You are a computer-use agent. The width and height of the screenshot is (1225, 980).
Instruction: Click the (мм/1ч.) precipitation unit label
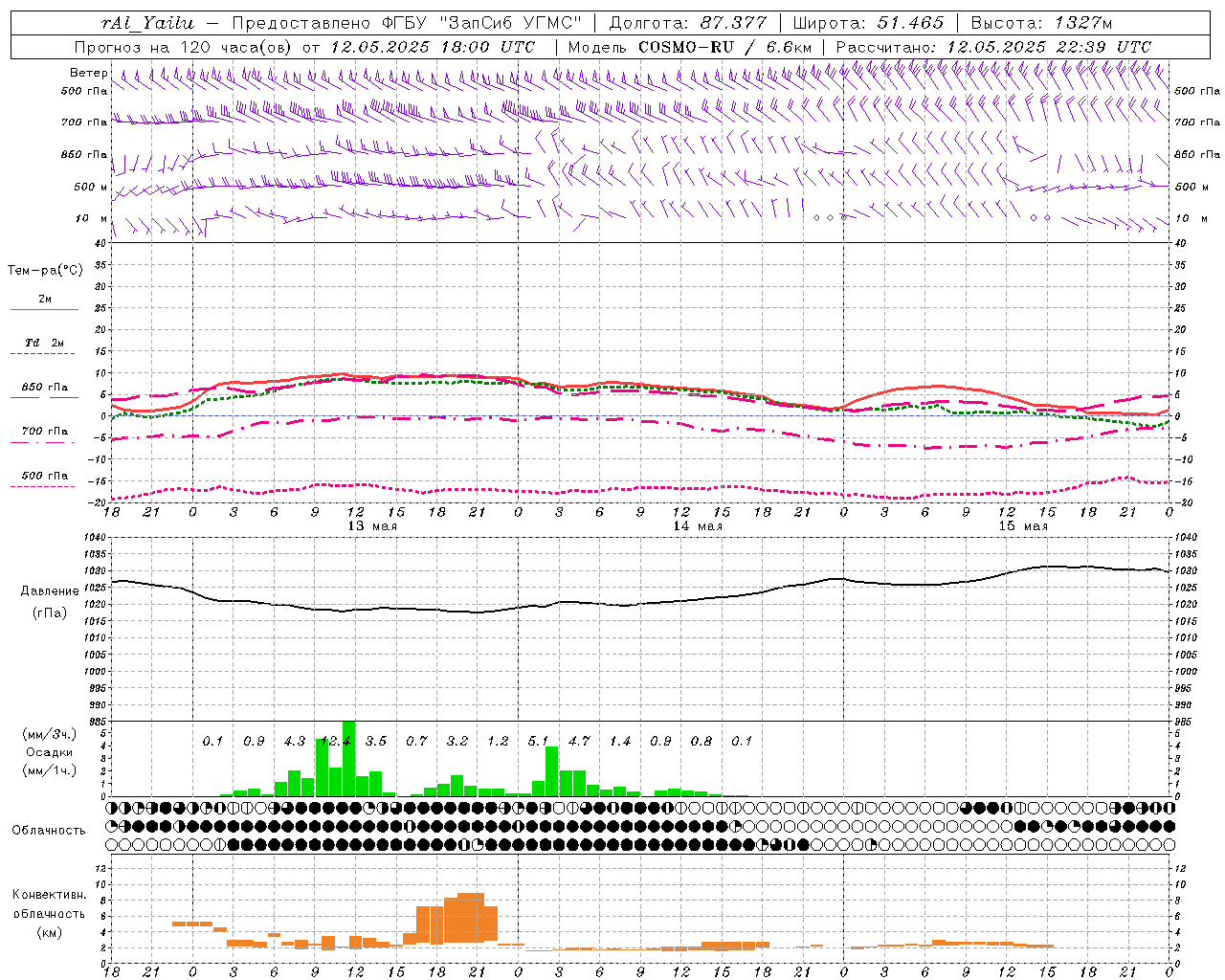[49, 769]
